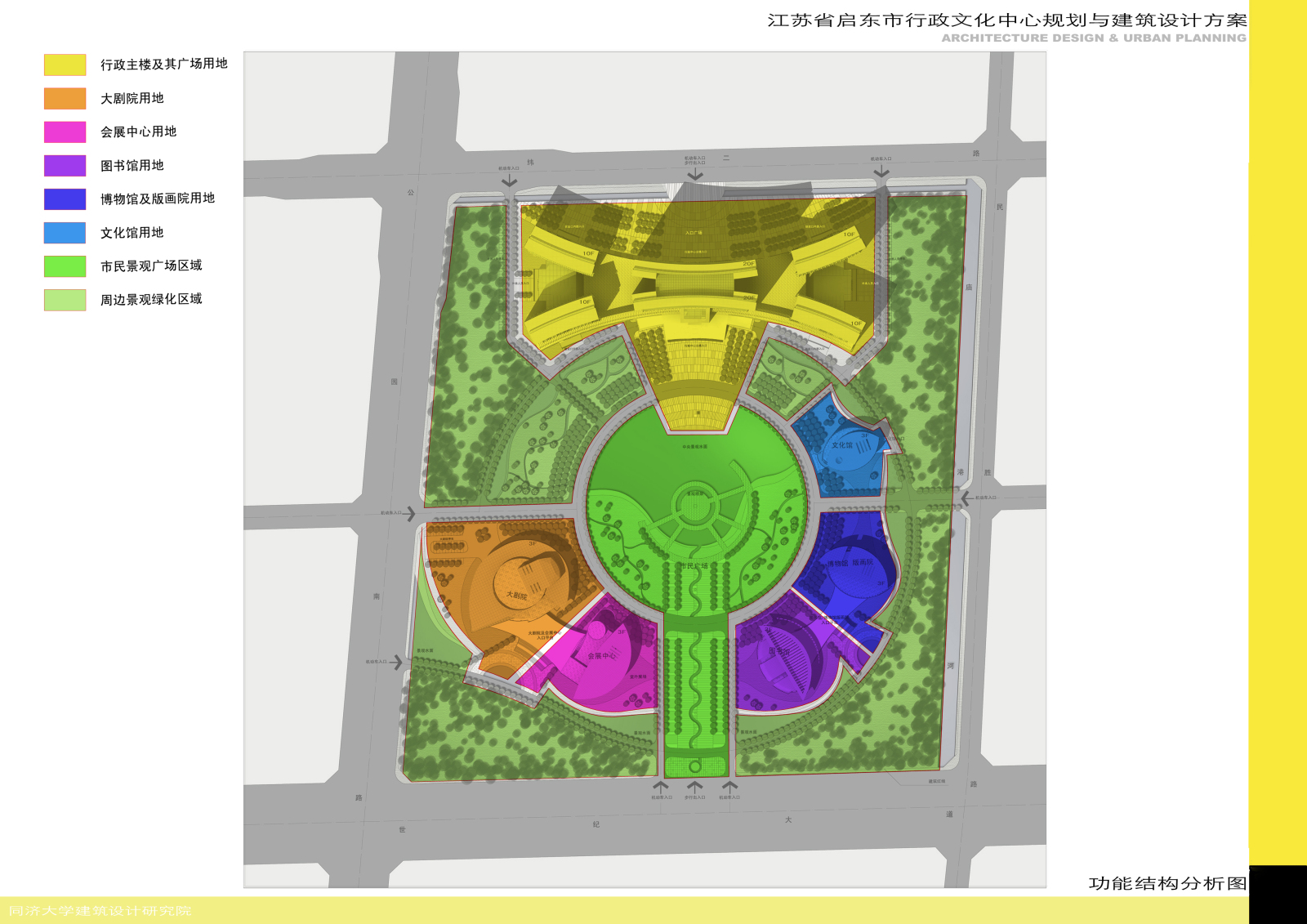Click the 大剧院 label on the orange building
The width and height of the screenshot is (1307, 924).
(x=516, y=596)
